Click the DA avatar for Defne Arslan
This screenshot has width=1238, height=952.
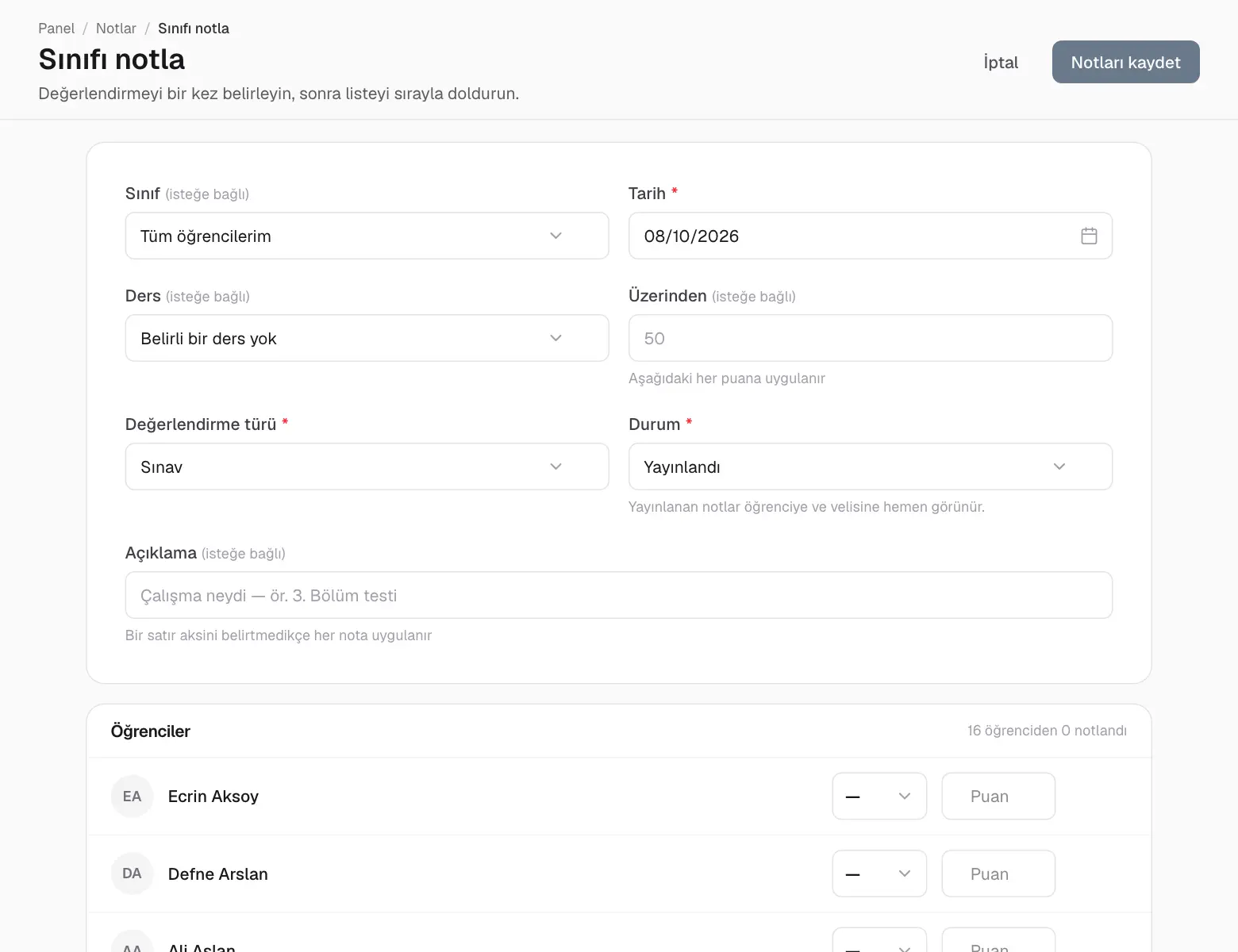132,873
